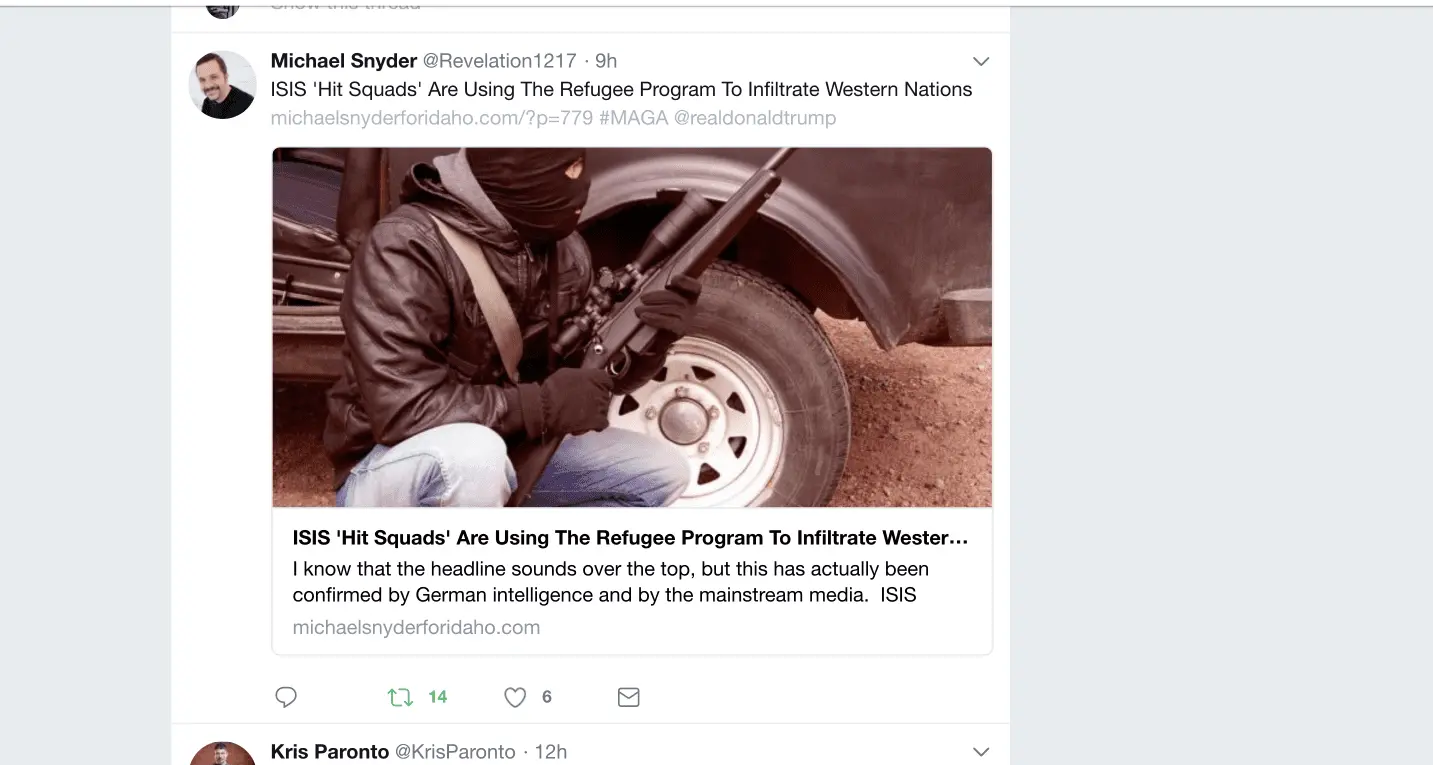Send tweet via Direct Message envelope icon
The width and height of the screenshot is (1433, 765).
(x=628, y=697)
